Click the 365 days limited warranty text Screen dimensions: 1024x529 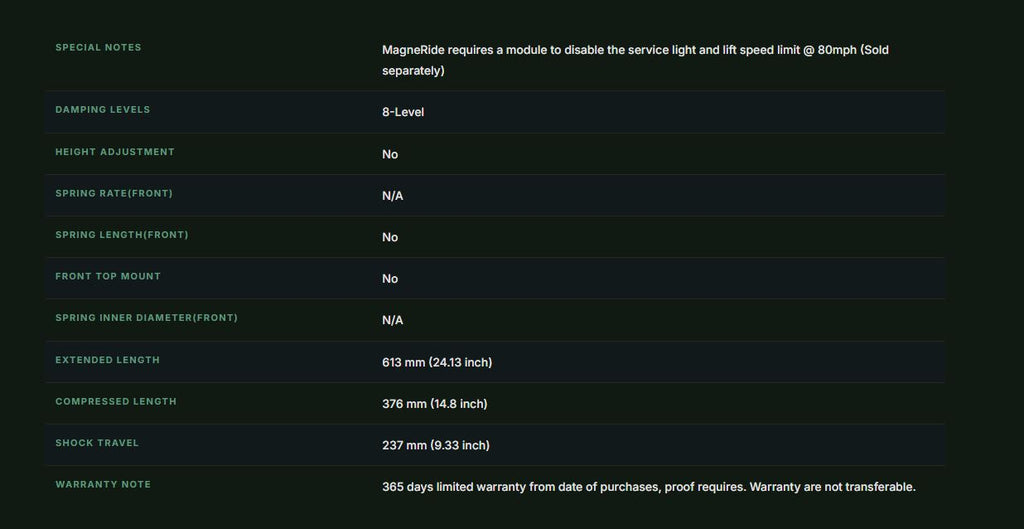point(648,487)
